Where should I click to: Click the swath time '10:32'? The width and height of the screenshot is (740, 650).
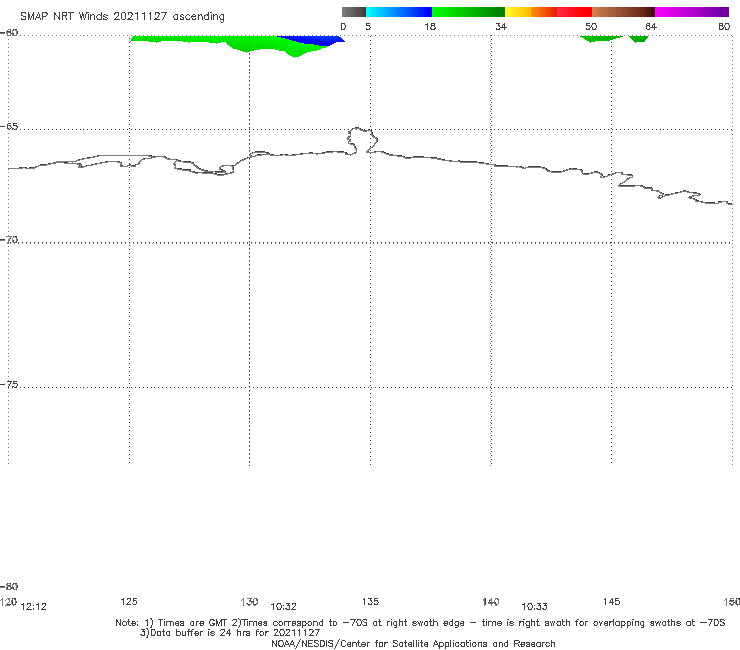click(x=283, y=607)
